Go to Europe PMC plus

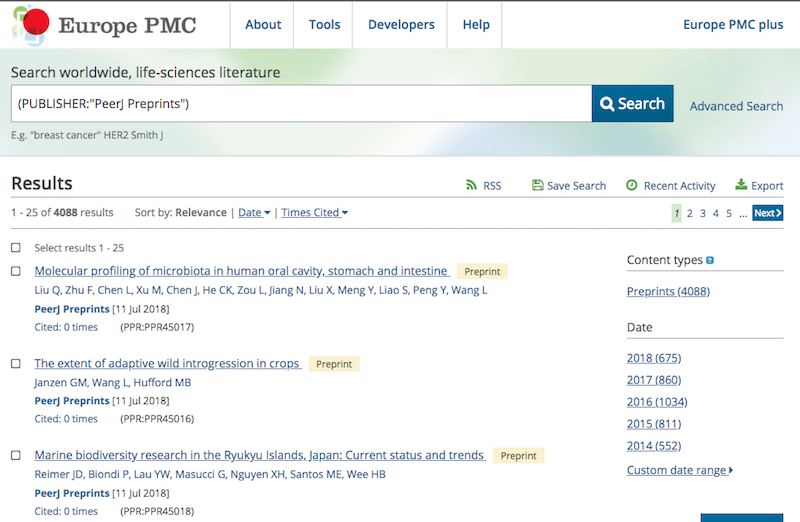click(733, 24)
